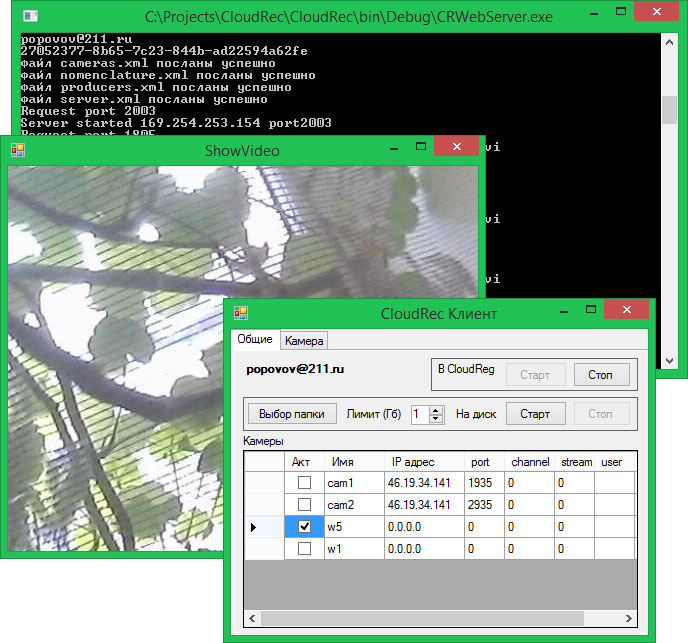
Task: Click the console line 'Server started 169.254.253.154 port2003'
Action: [176, 122]
